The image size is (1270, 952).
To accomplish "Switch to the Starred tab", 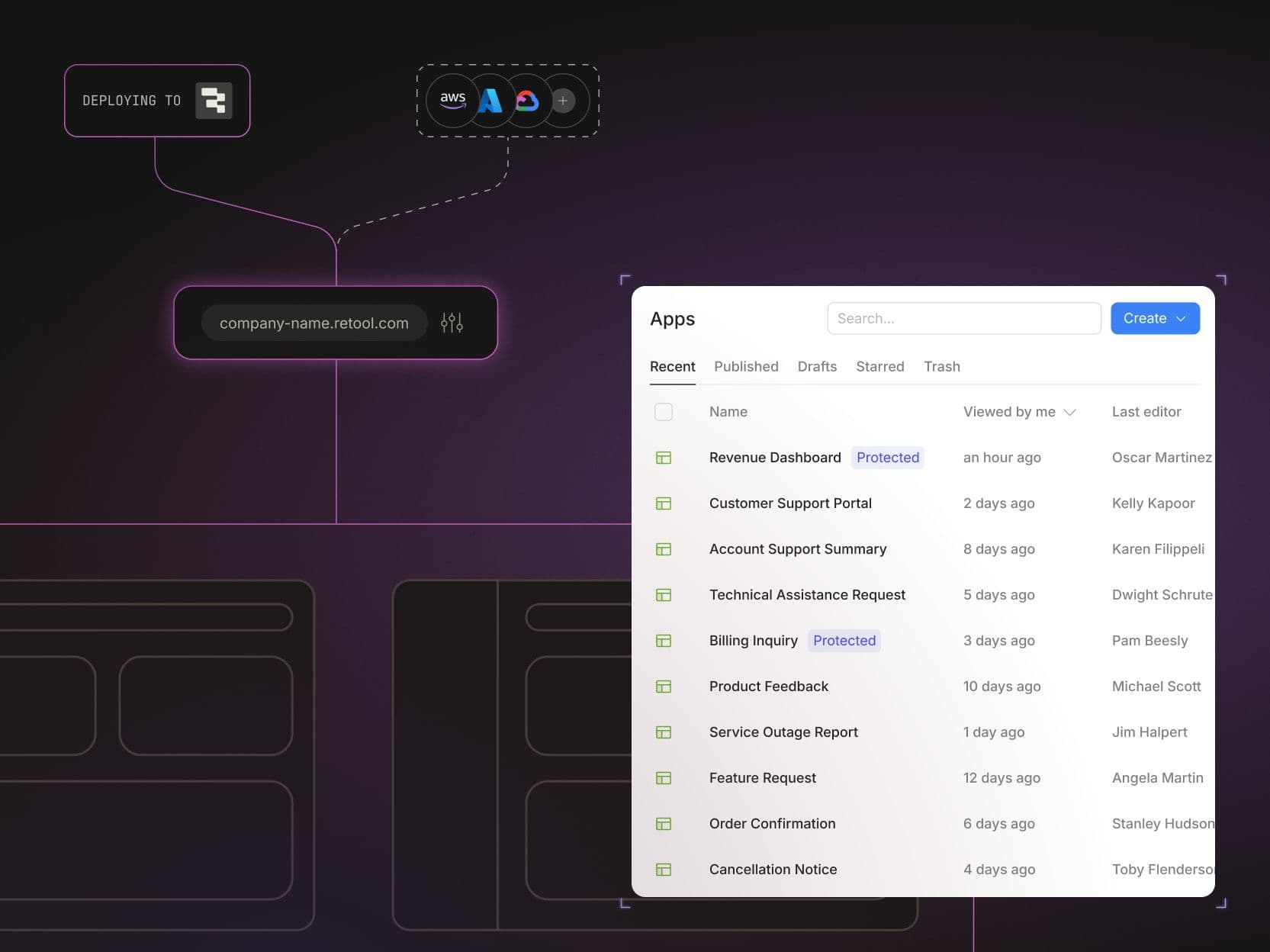I will click(x=880, y=367).
